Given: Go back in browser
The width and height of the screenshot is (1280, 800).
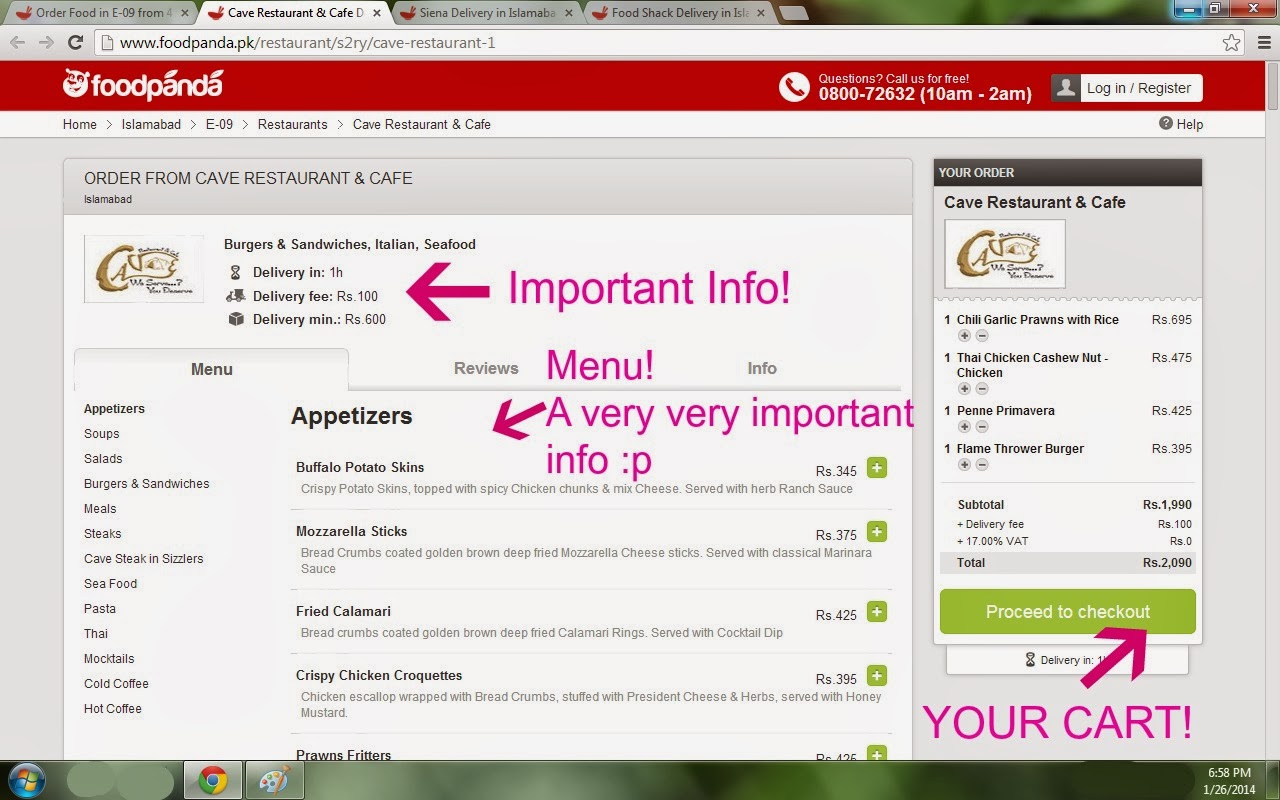Looking at the screenshot, I should click(18, 43).
